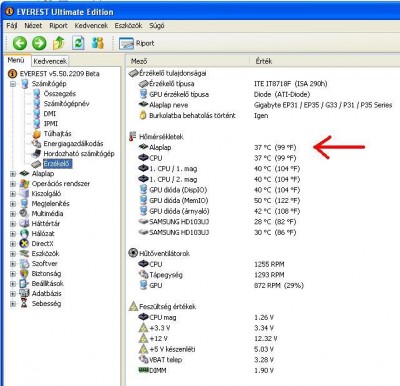Click the Hőmérsékletek thermometer icon

[x=133, y=136]
